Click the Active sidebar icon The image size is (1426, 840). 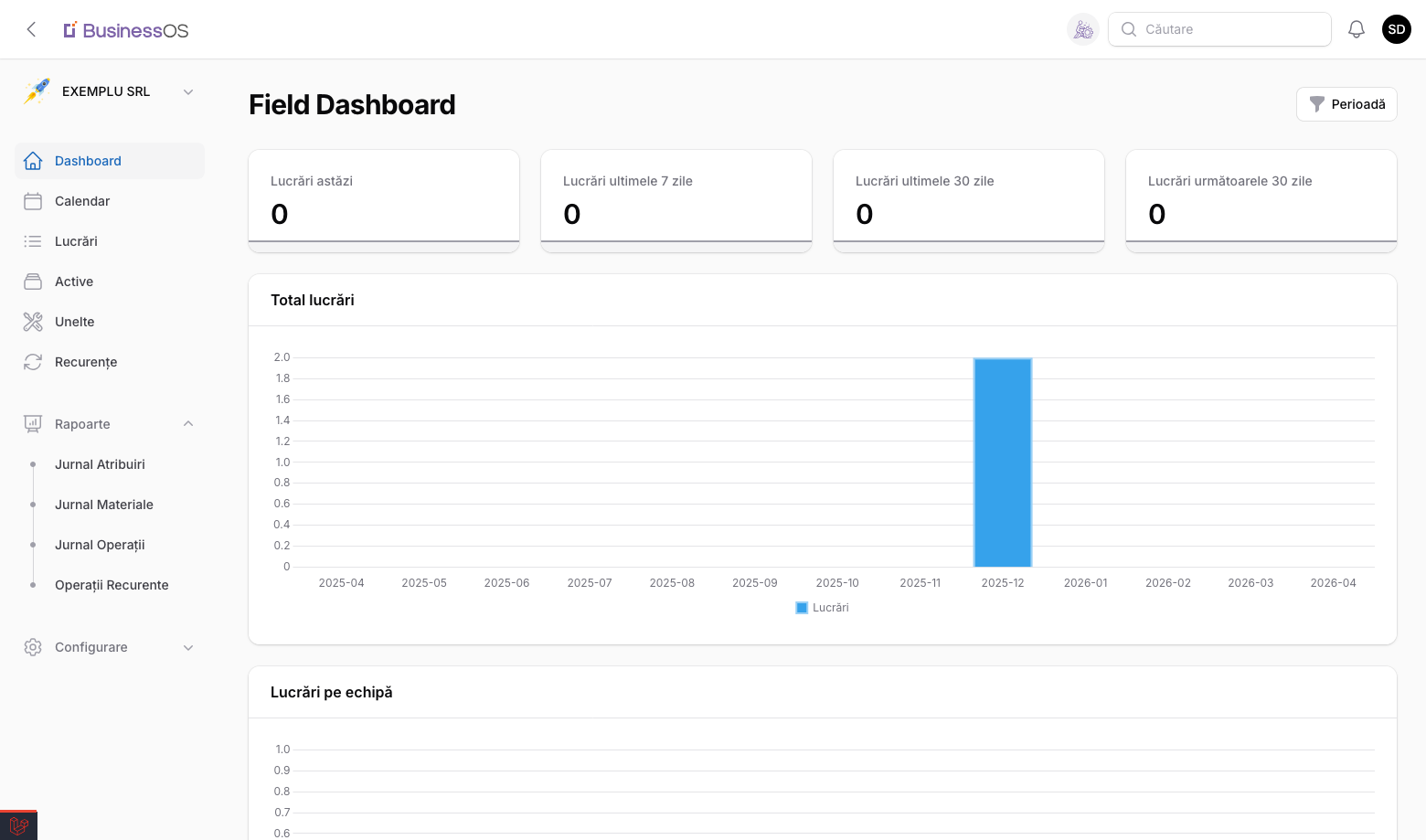click(x=33, y=282)
